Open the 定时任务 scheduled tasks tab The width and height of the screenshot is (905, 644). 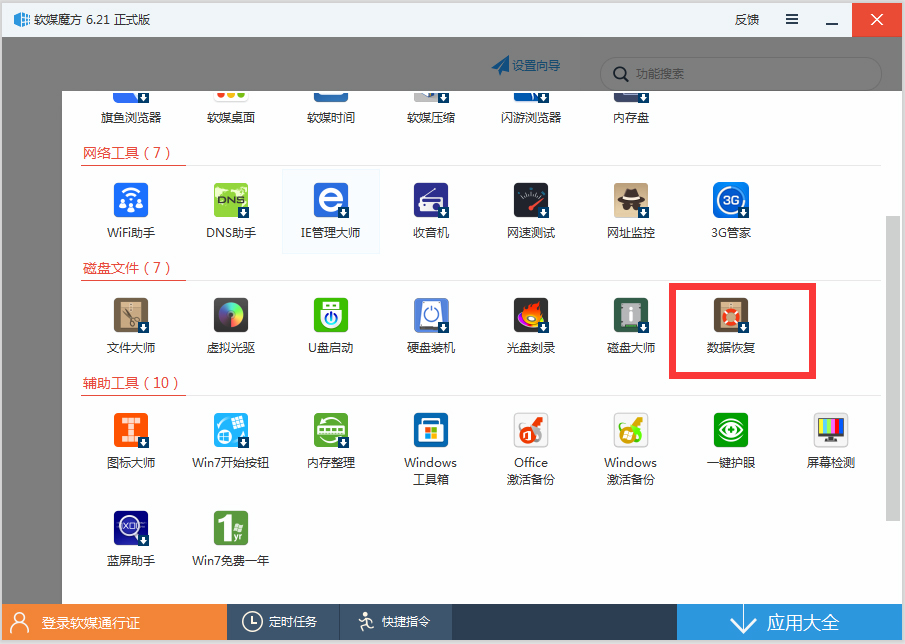[x=282, y=622]
